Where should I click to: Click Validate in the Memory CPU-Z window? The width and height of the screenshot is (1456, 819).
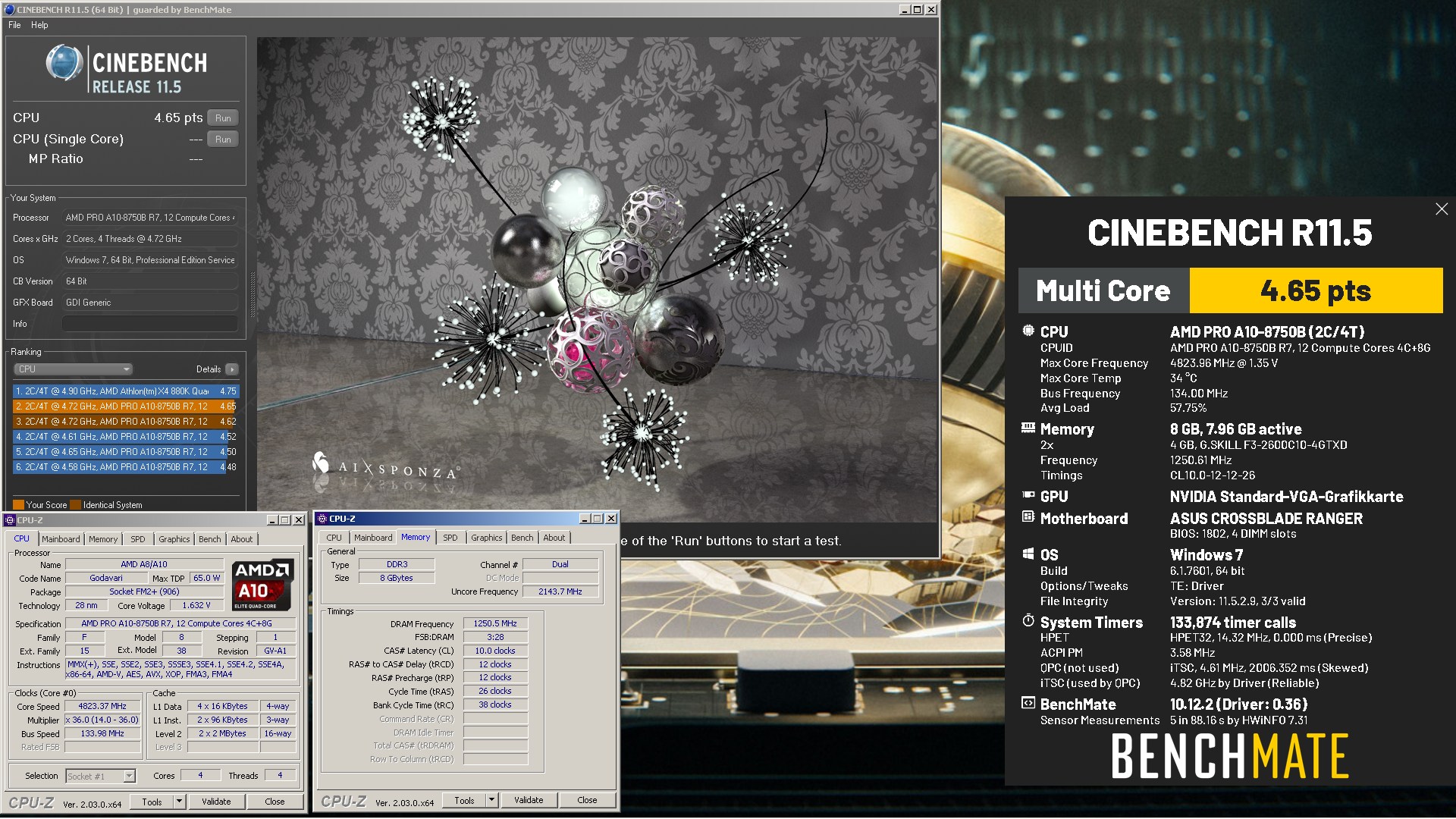point(529,800)
